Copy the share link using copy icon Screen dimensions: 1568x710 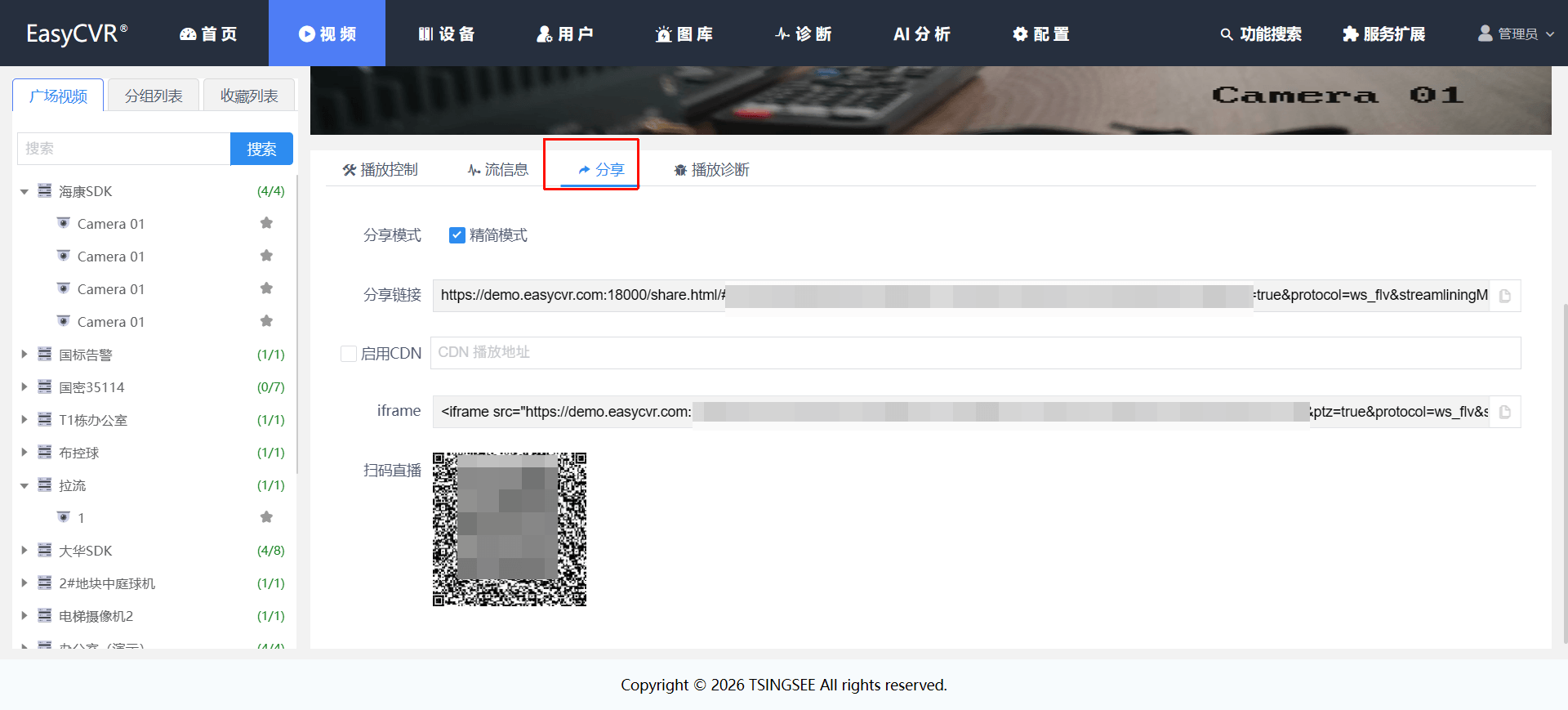(1504, 296)
